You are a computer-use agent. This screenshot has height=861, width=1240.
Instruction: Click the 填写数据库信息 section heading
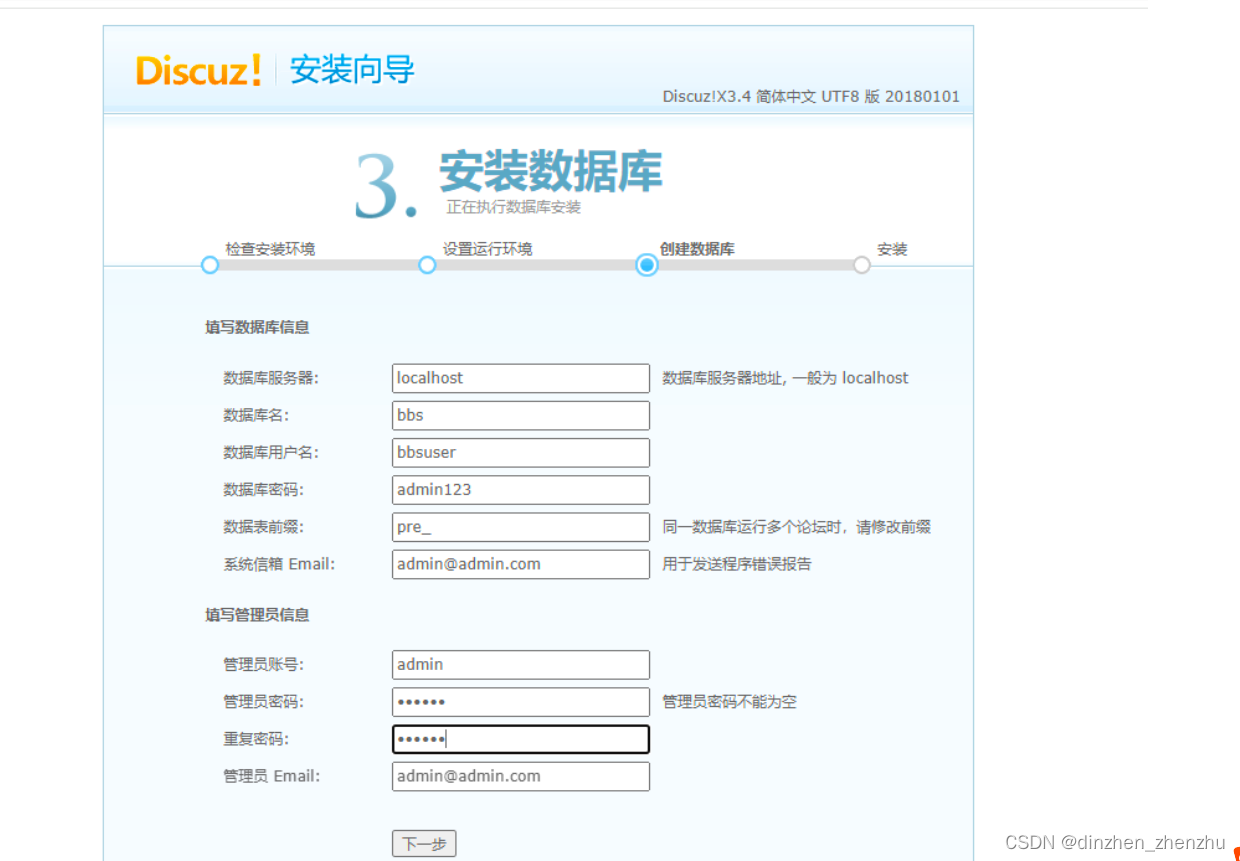(257, 327)
